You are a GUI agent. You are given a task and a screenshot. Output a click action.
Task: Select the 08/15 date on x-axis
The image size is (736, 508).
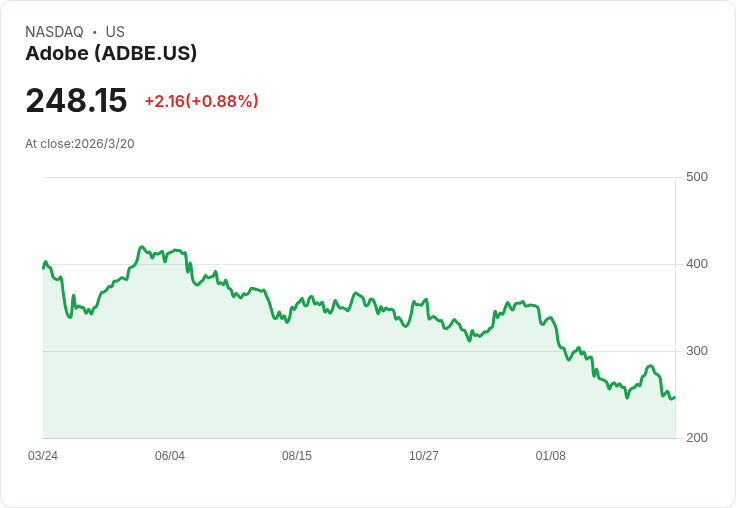[x=297, y=456]
